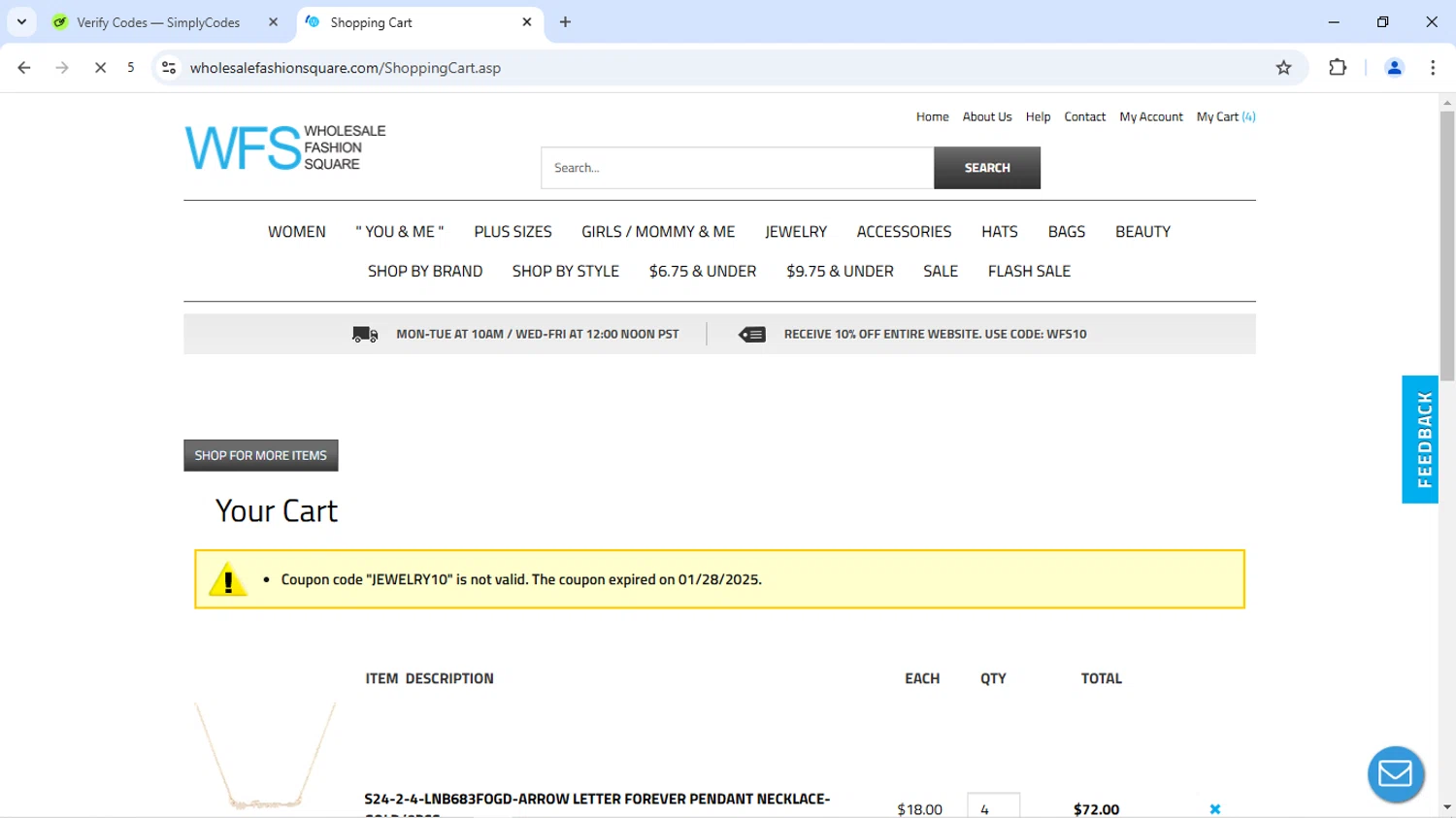Click the shipping schedule text MON-TUE AT 10AM

pos(538,334)
